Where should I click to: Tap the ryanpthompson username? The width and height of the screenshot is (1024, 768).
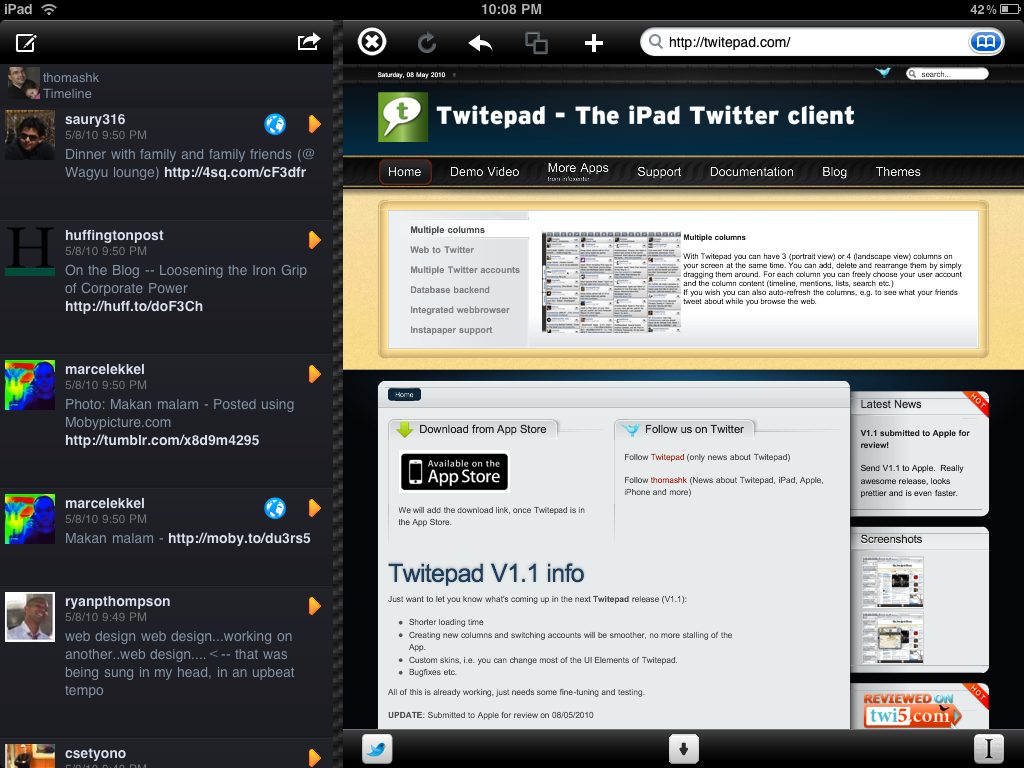tap(118, 601)
